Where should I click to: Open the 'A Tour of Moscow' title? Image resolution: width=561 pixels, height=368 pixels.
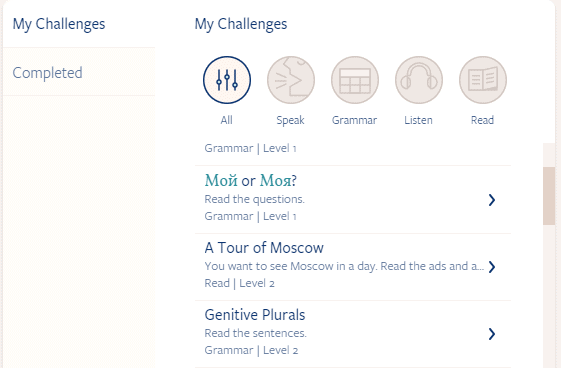pos(264,248)
